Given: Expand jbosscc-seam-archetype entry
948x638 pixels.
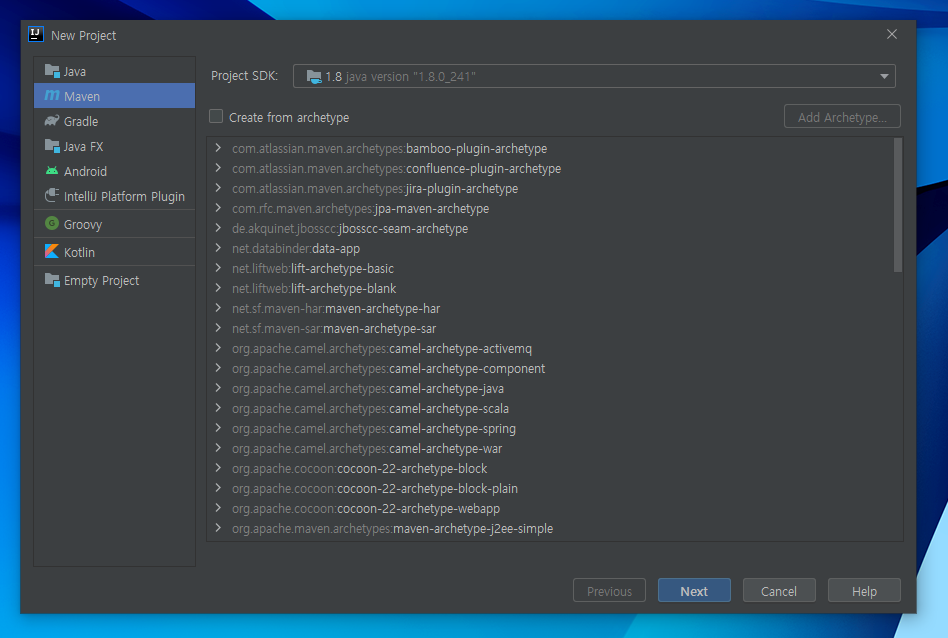Looking at the screenshot, I should coord(218,227).
